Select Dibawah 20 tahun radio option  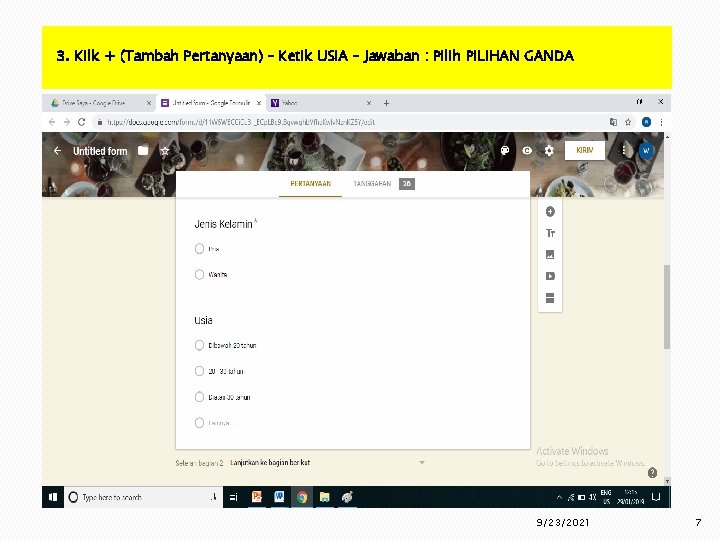[199, 345]
